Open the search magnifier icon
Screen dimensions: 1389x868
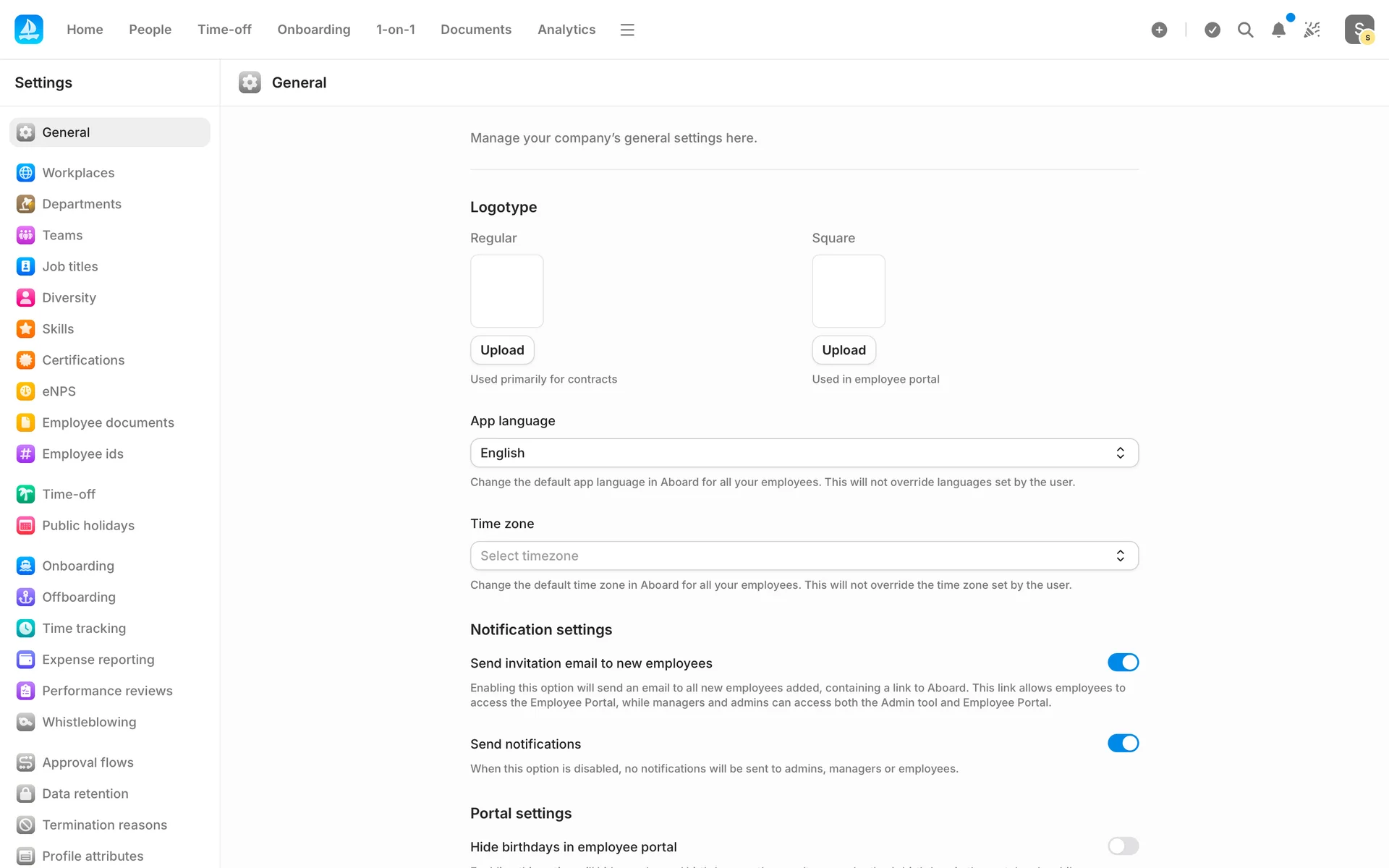(1245, 30)
